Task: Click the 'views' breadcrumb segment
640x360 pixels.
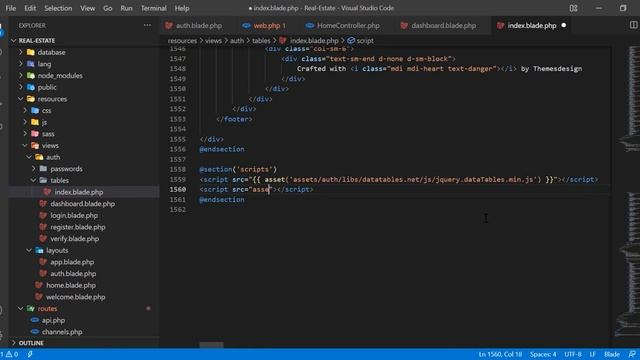Action: [213, 40]
